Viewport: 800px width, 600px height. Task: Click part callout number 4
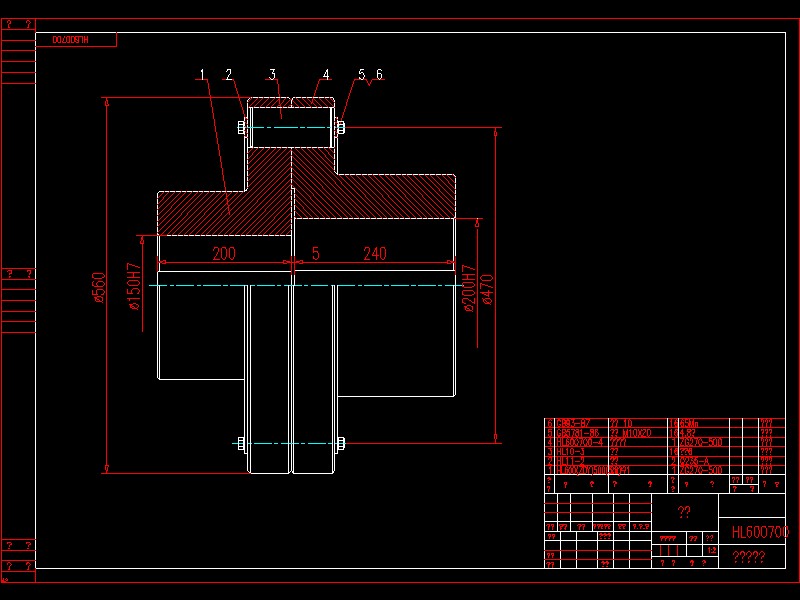(326, 74)
